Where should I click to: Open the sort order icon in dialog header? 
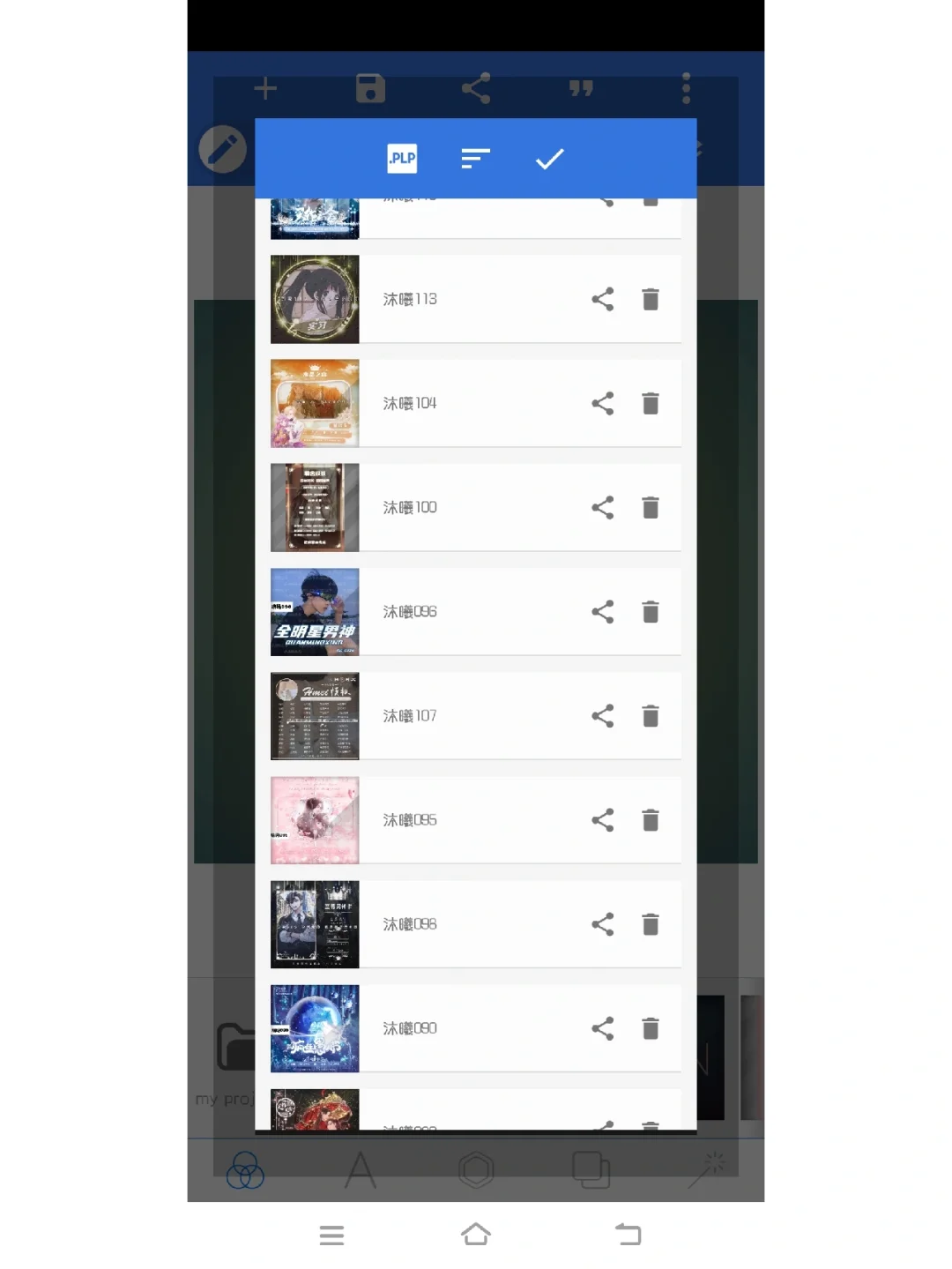pyautogui.click(x=475, y=159)
